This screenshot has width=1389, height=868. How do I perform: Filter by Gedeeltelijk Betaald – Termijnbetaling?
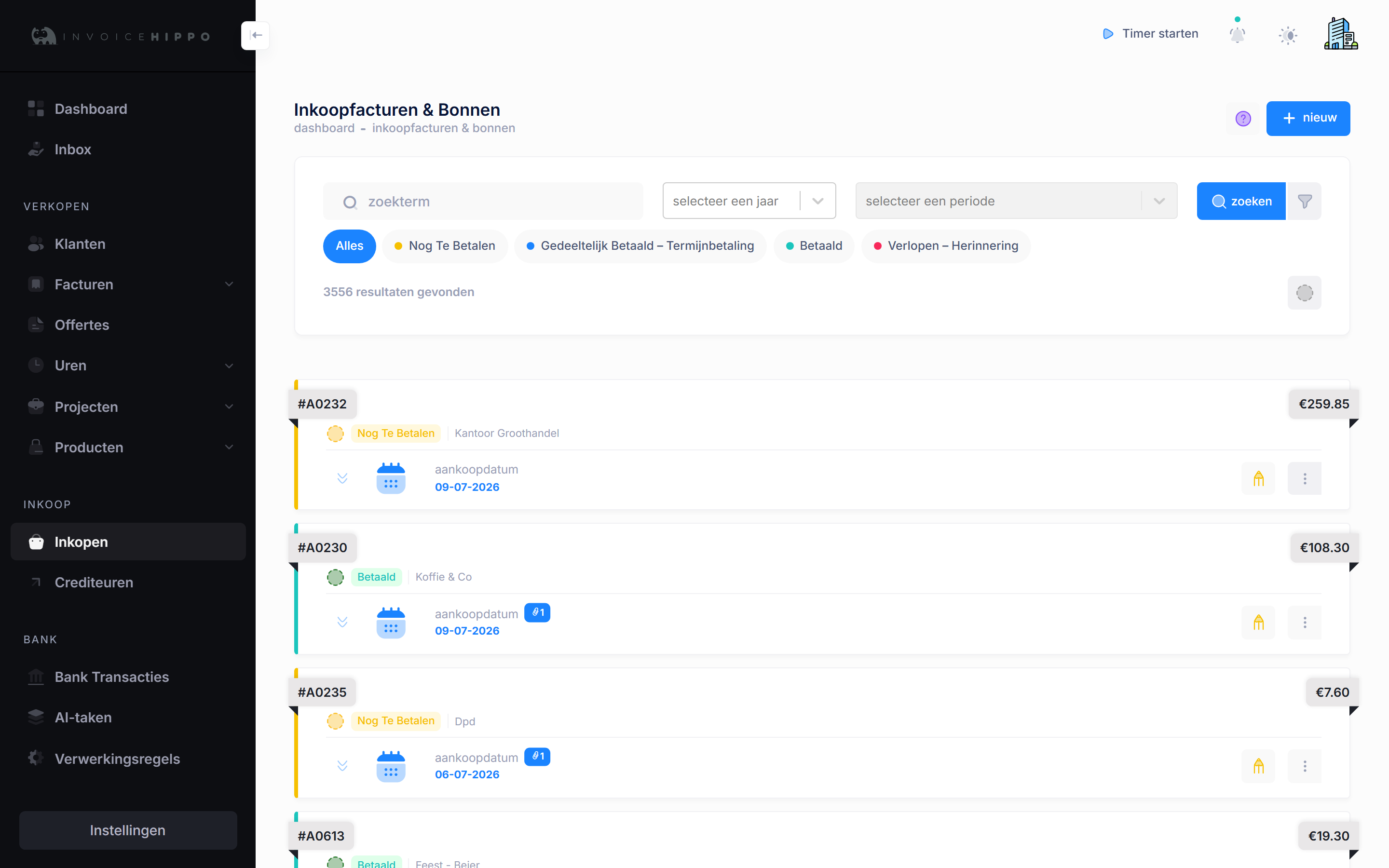pos(640,246)
